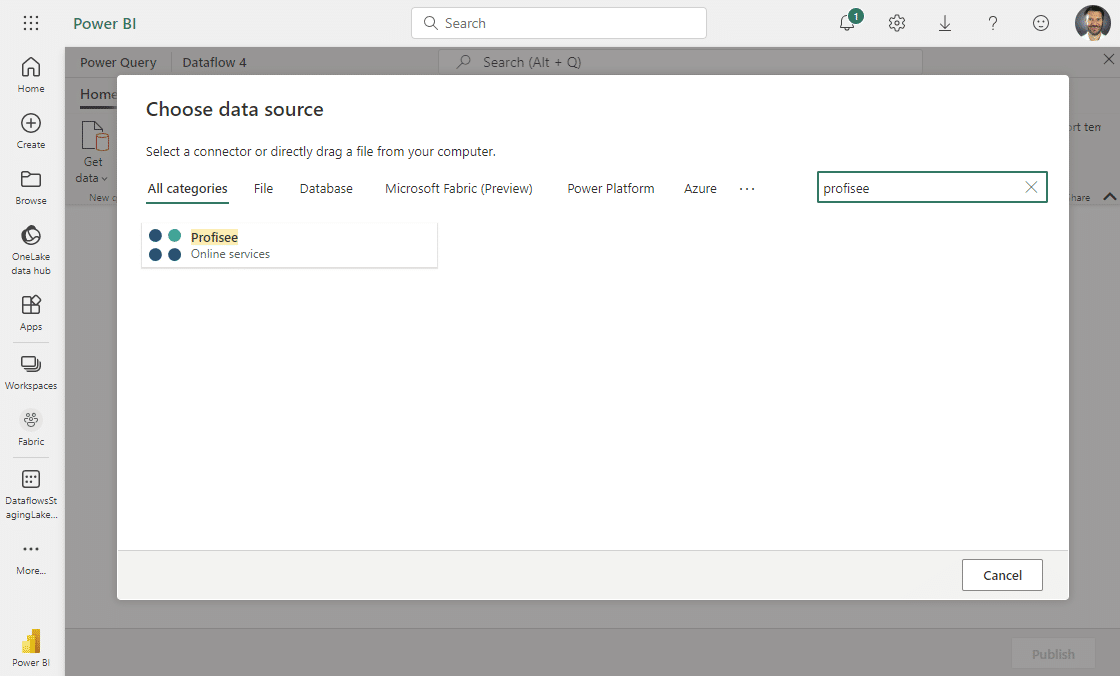1120x676 pixels.
Task: Click the Dataflow 4 title
Action: 214,62
